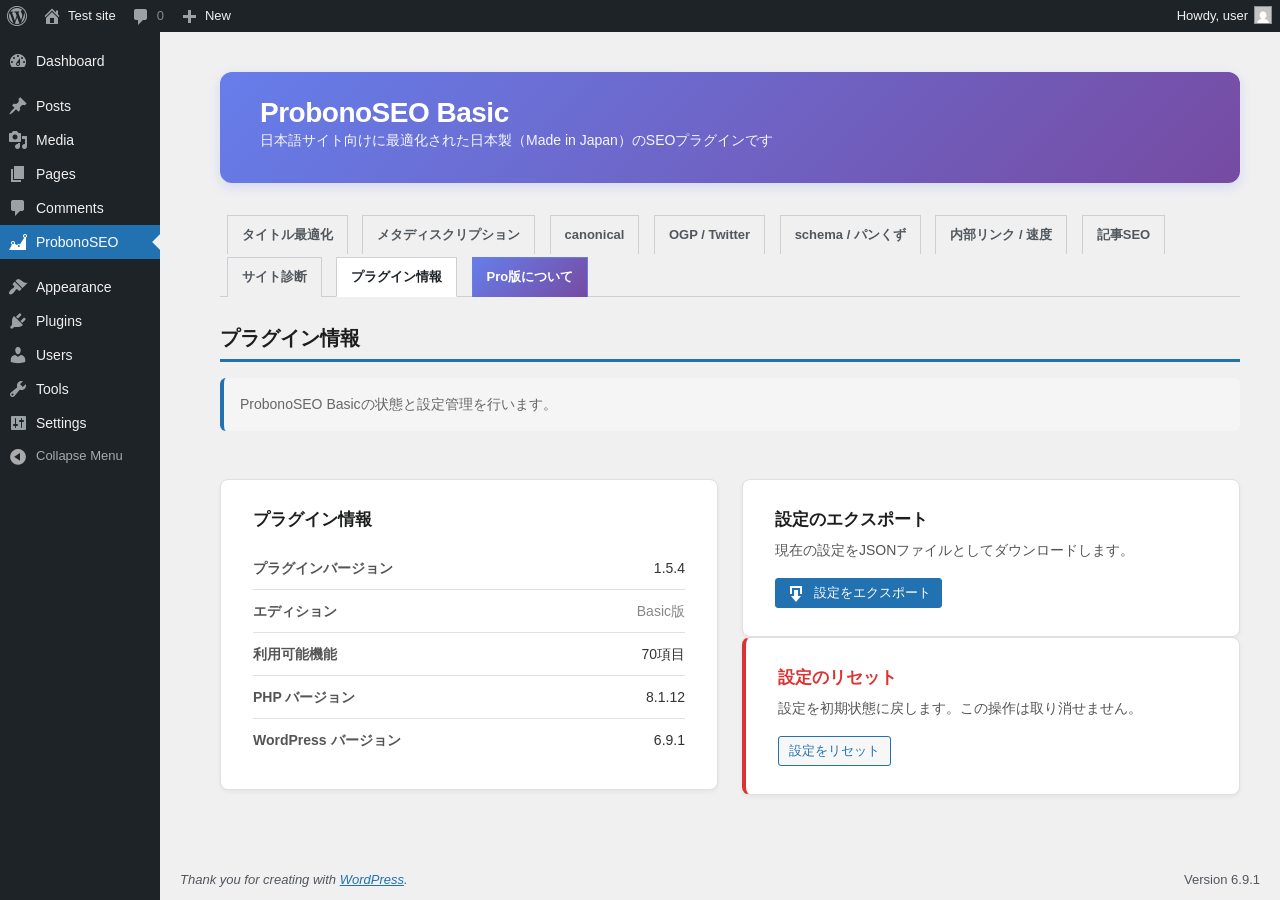This screenshot has height=900, width=1280.
Task: Open the Howdy, user account menu
Action: [x=1211, y=16]
